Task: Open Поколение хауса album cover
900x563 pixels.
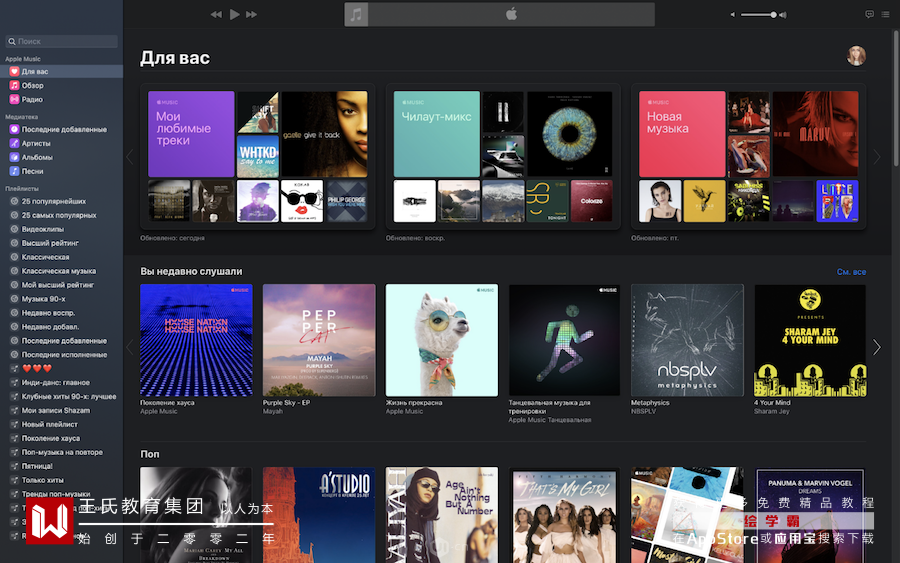Action: pos(196,340)
